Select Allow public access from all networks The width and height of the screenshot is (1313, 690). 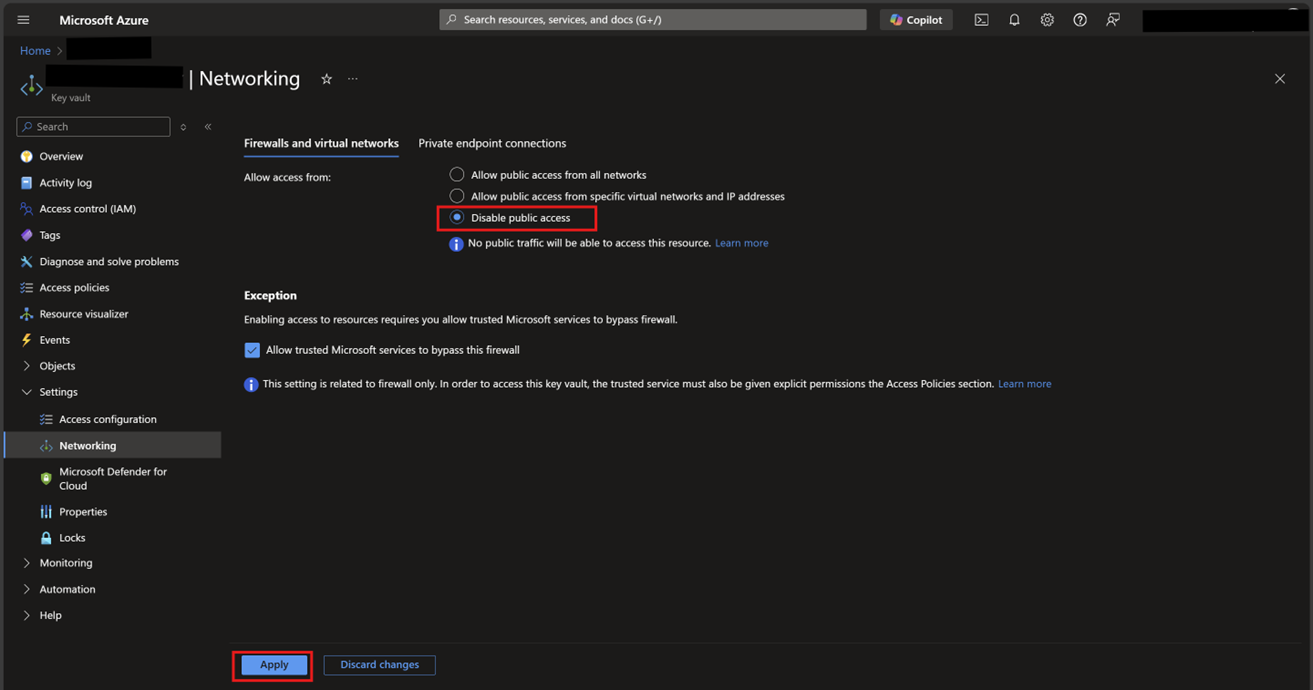pos(457,175)
